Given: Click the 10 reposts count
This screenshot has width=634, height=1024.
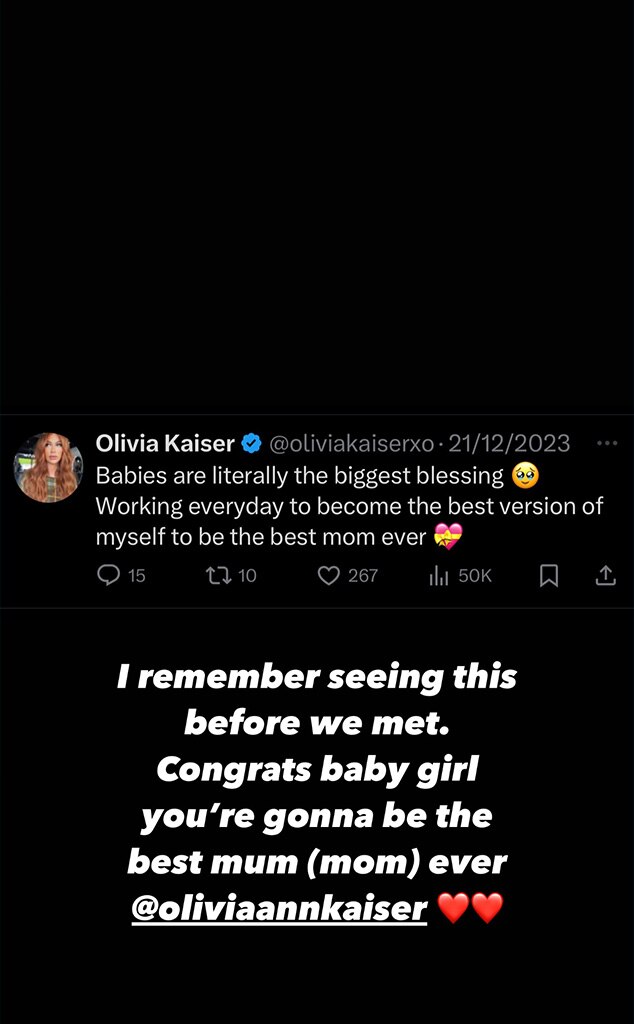Looking at the screenshot, I should point(247,575).
